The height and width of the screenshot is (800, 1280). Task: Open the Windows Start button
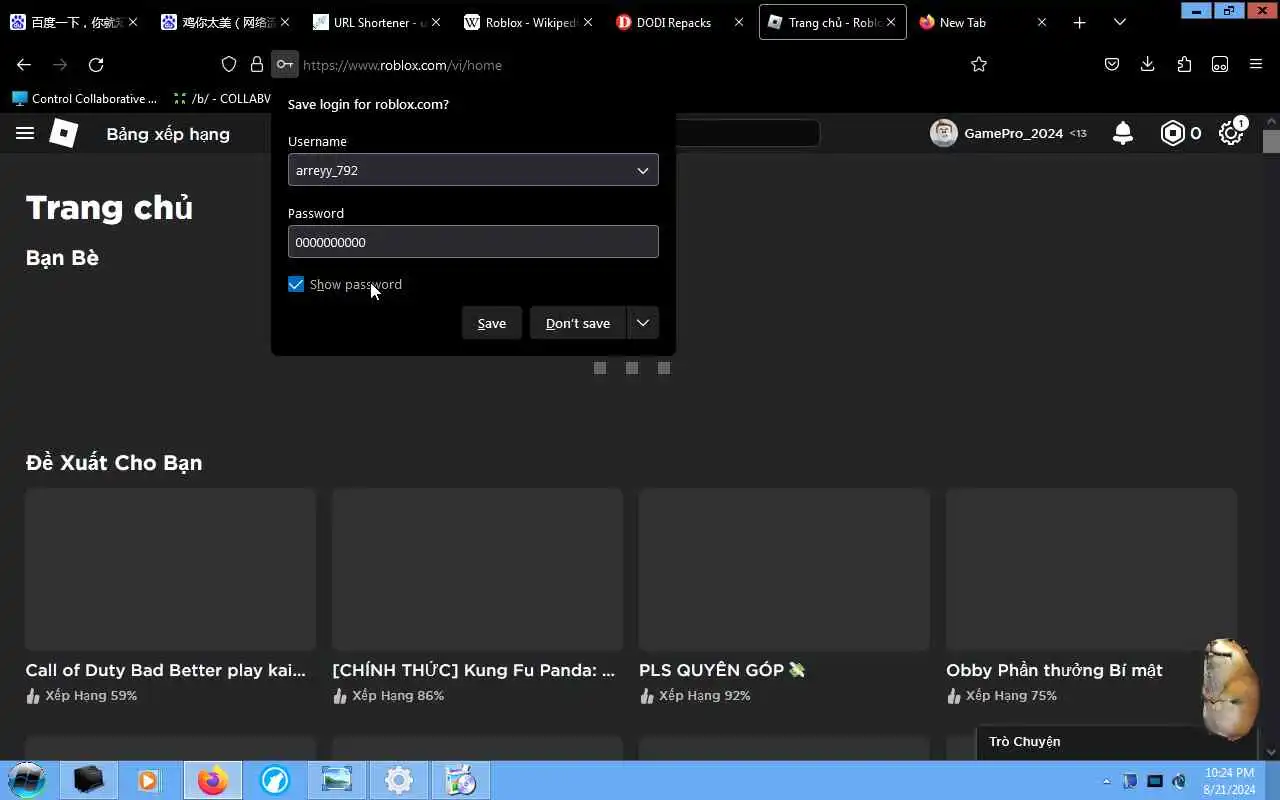[x=27, y=780]
